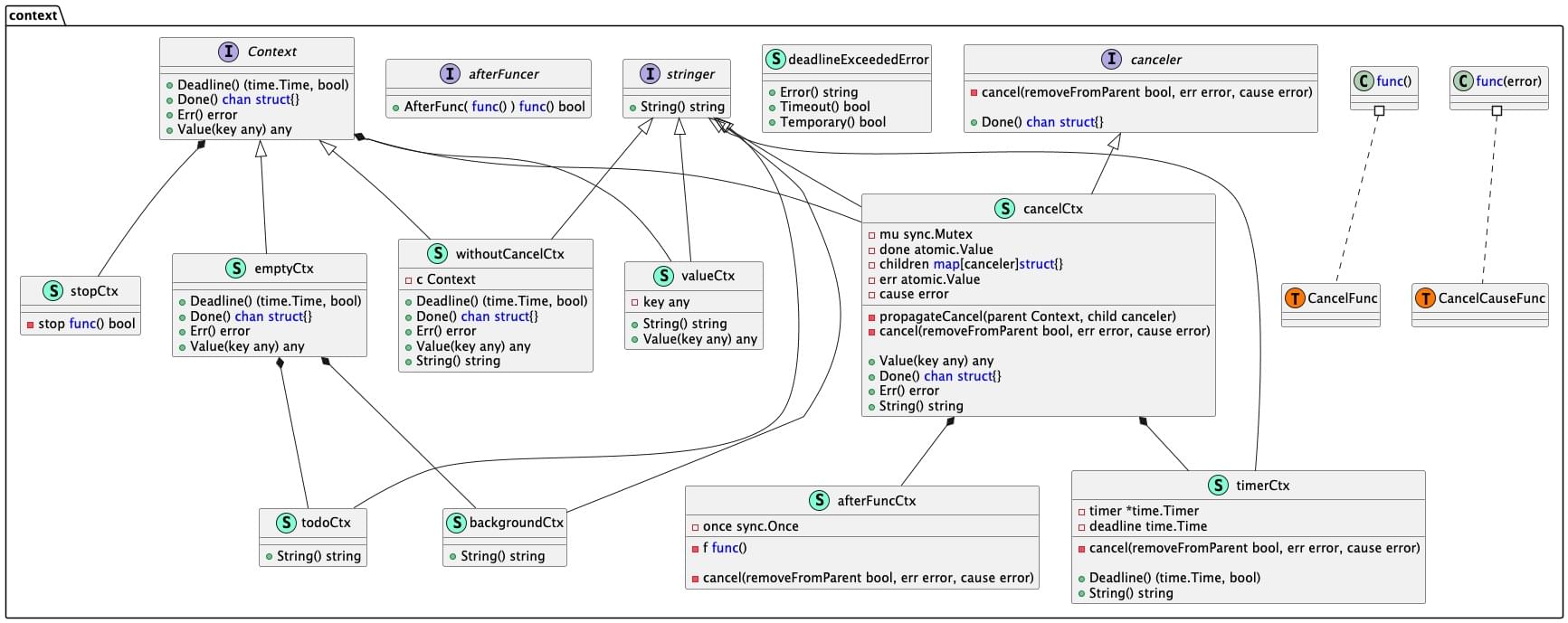Select the S icon of backgroundCtx

point(456,523)
